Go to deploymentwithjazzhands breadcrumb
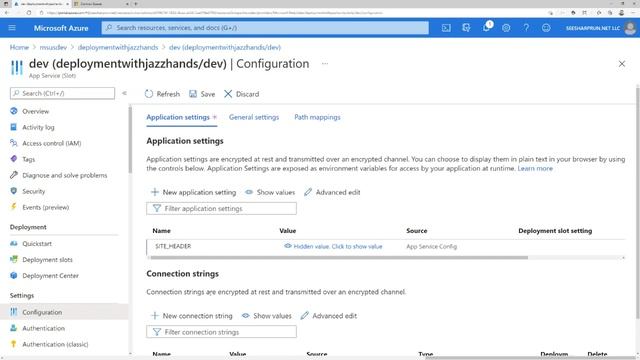The width and height of the screenshot is (640, 360). pyautogui.click(x=118, y=47)
